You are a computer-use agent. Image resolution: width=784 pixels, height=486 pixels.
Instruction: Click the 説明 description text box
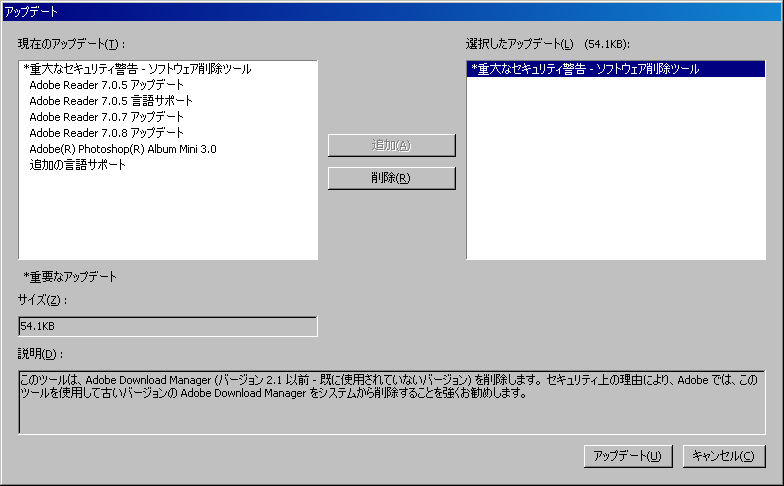(392, 402)
